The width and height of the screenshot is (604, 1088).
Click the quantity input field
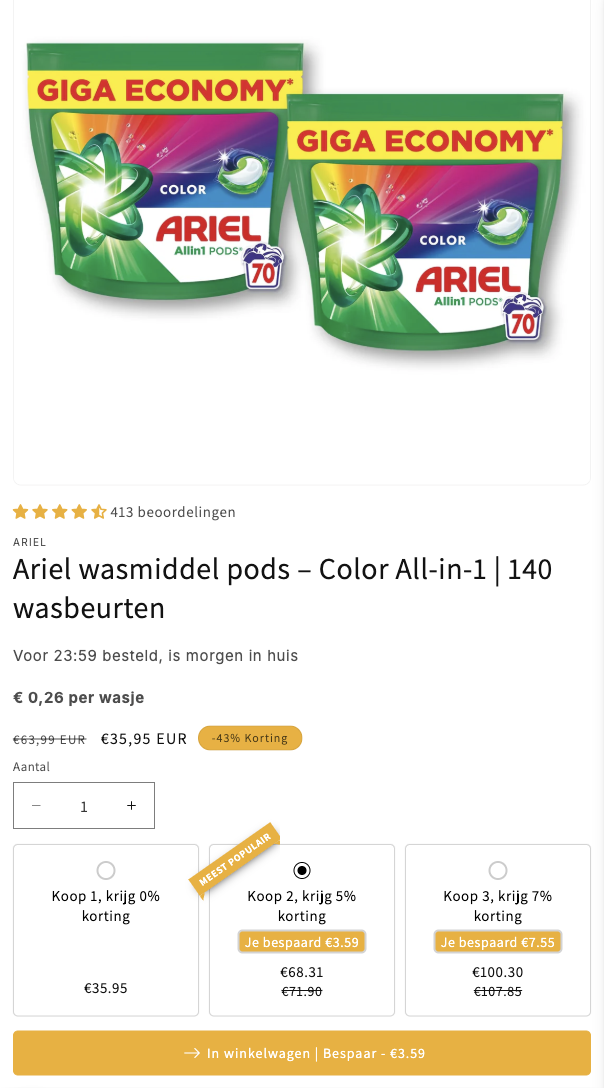84,806
